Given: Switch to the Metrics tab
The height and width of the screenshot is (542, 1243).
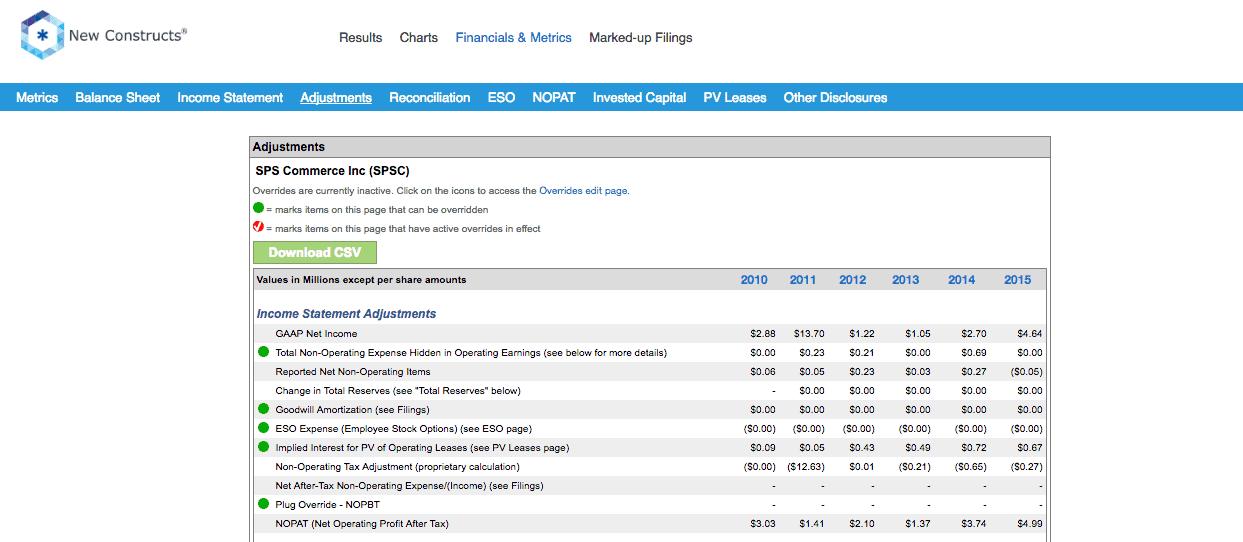Looking at the screenshot, I should click(37, 97).
